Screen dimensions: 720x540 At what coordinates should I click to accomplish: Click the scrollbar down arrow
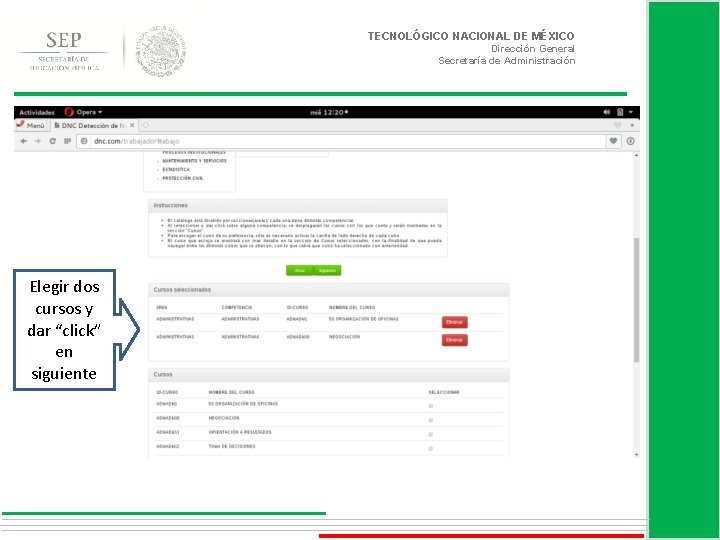tap(636, 455)
